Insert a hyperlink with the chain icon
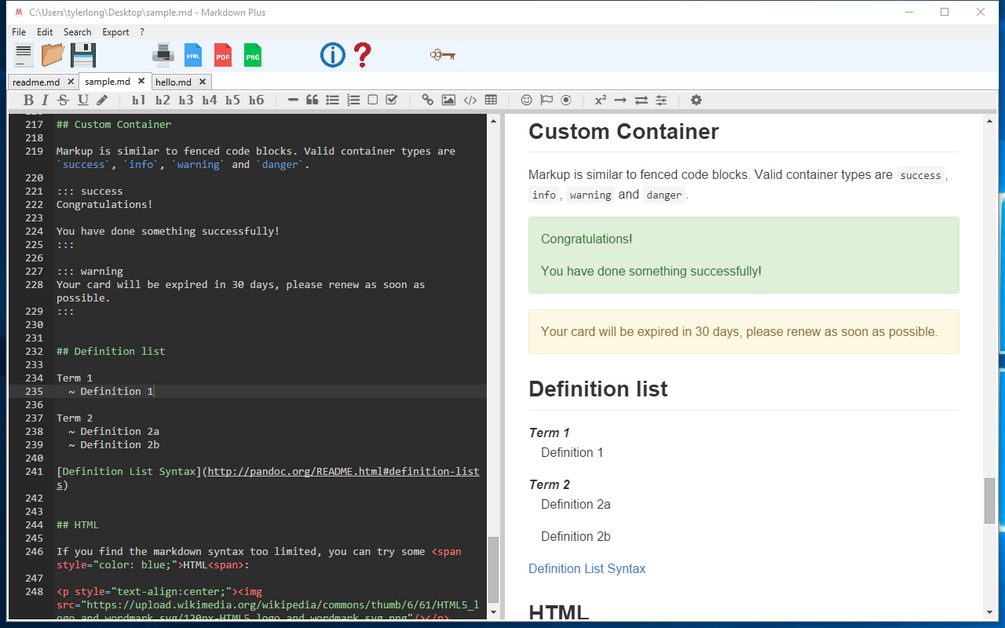 [428, 100]
